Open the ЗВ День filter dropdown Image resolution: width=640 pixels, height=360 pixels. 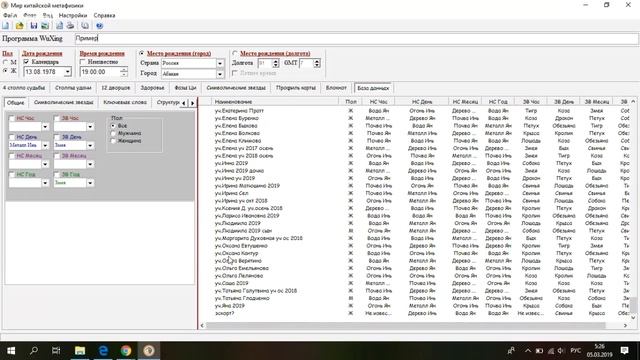point(90,145)
